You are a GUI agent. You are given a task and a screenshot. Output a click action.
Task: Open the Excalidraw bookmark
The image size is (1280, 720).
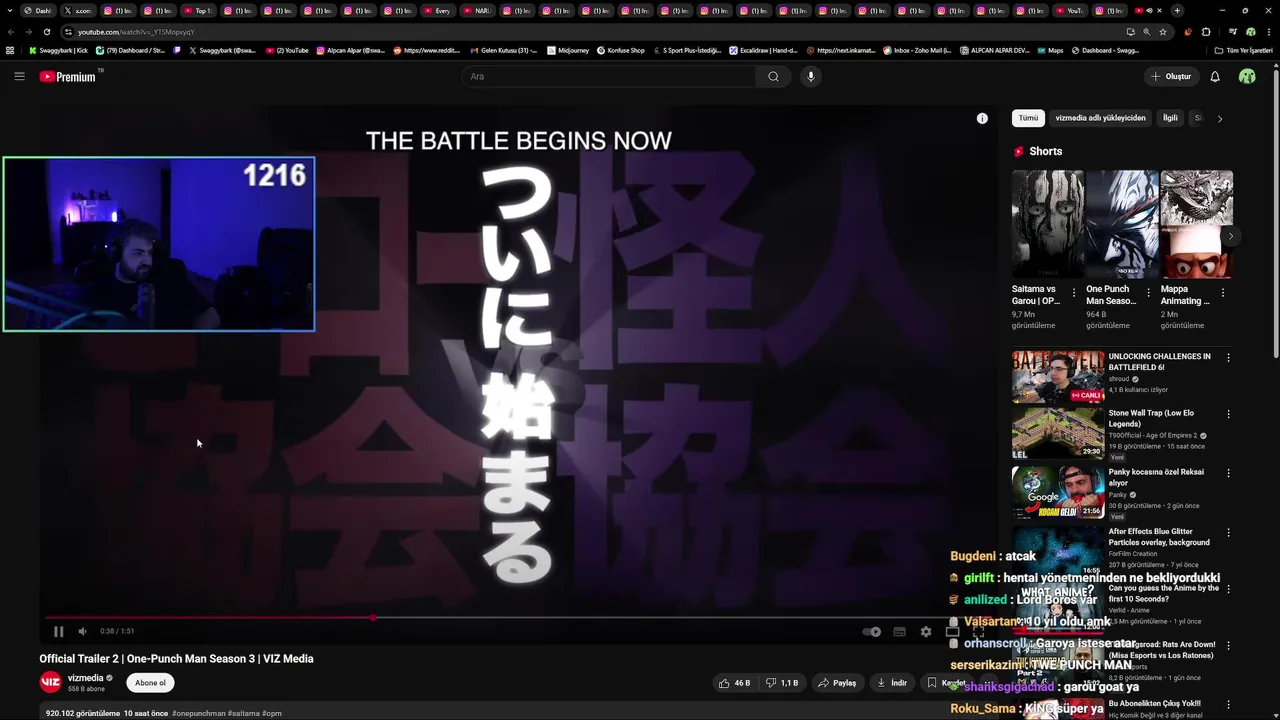point(763,50)
